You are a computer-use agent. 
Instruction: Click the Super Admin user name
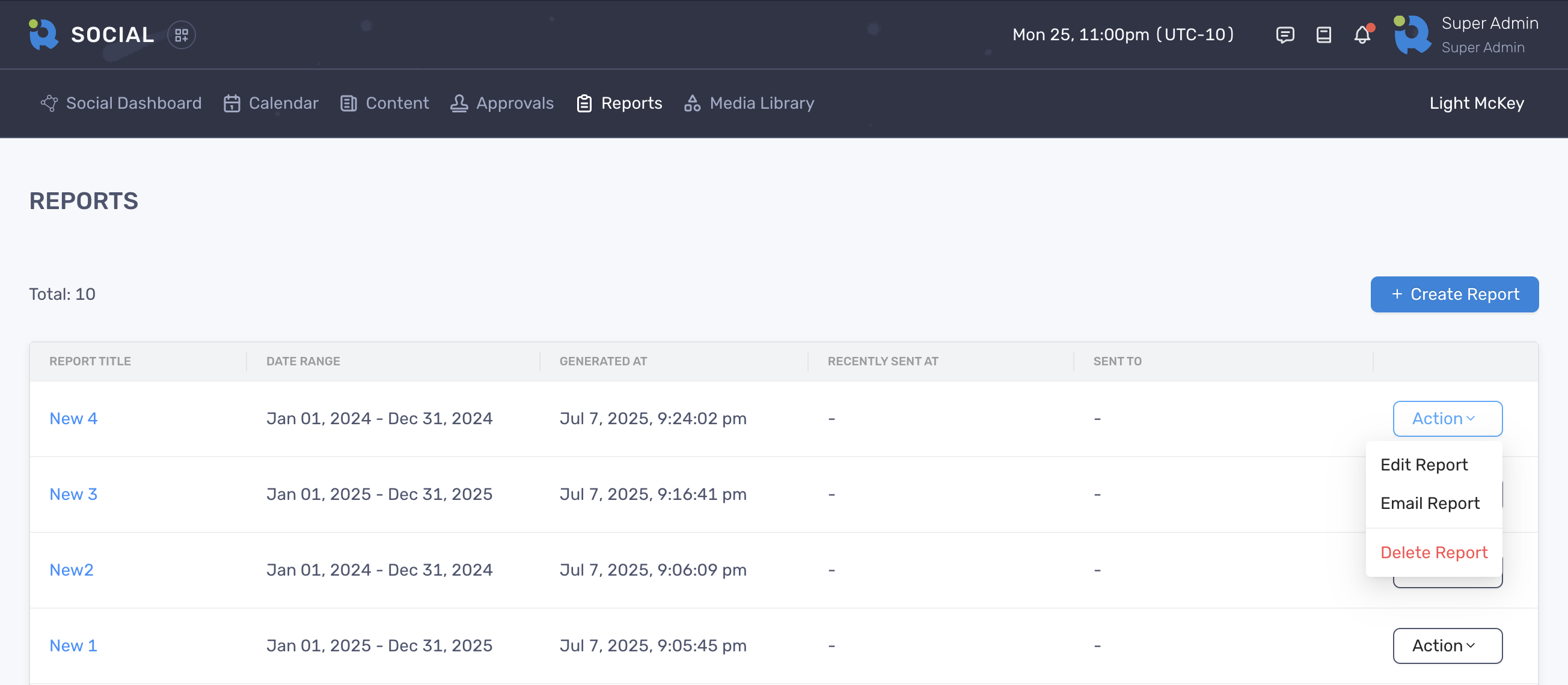(x=1489, y=23)
